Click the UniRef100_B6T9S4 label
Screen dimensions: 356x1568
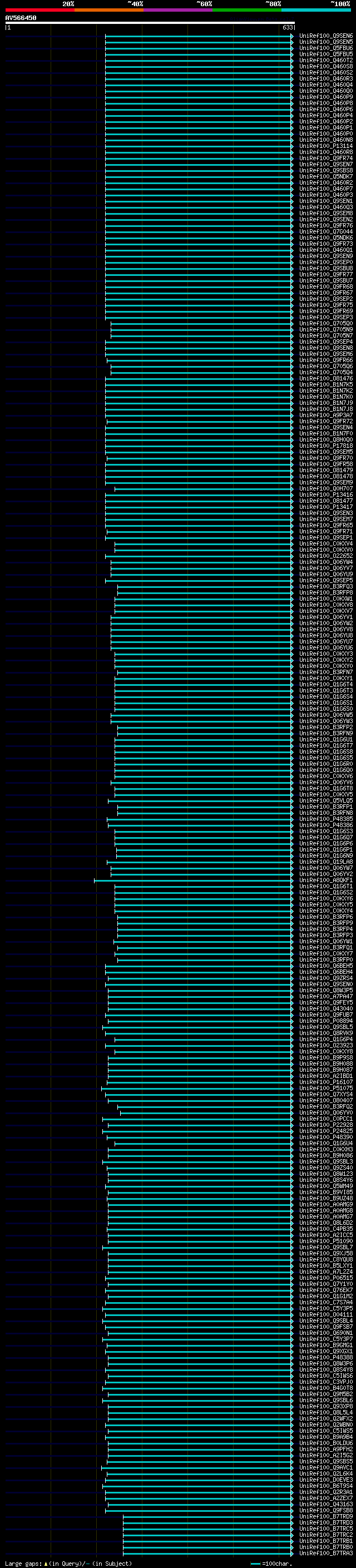tap(325, 1486)
